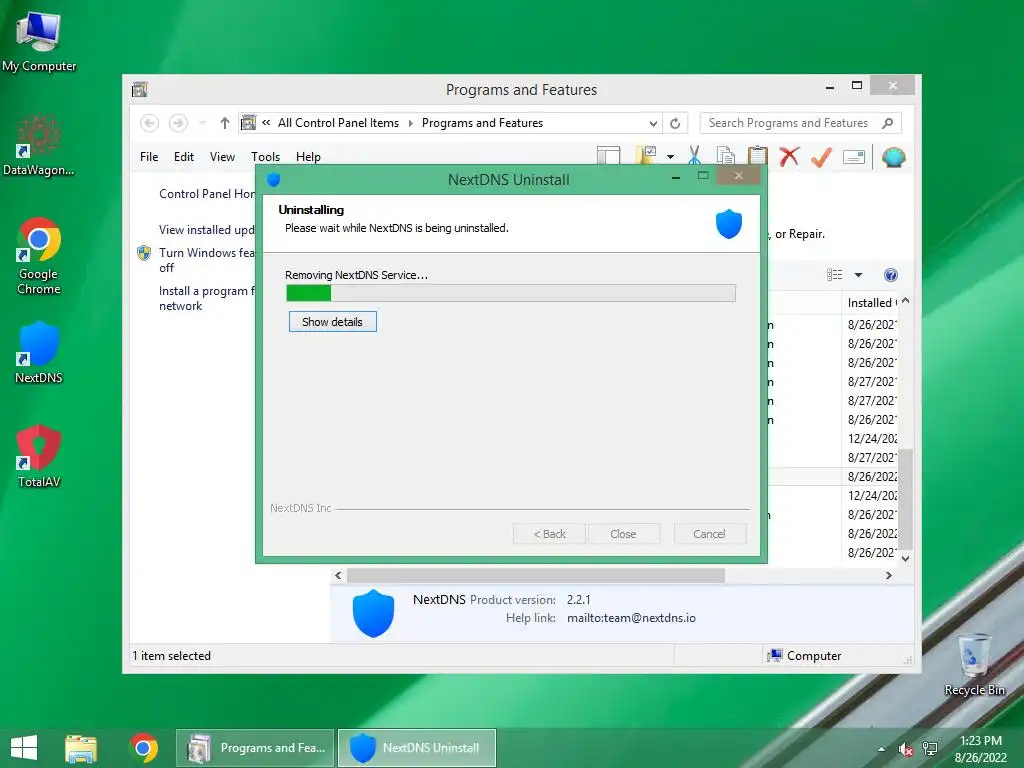This screenshot has height=768, width=1024.
Task: Open the View menu
Action: pyautogui.click(x=222, y=157)
